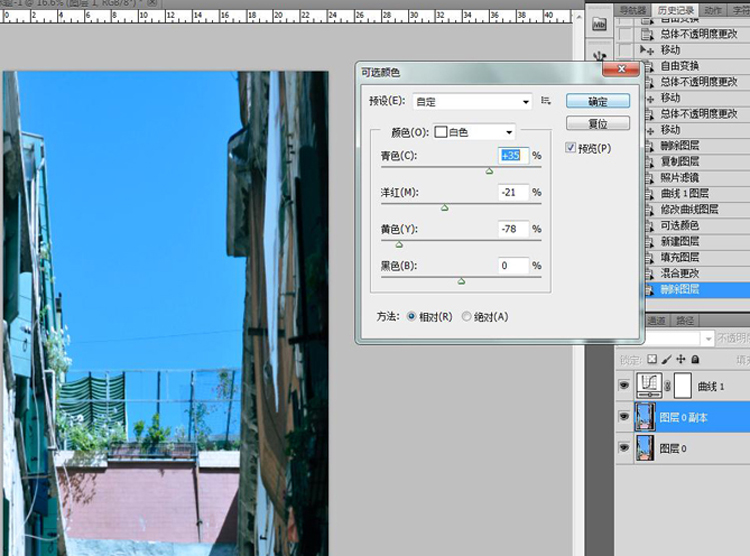Select the 绝对(A) method radio button
Image resolution: width=750 pixels, height=556 pixels.
click(466, 317)
